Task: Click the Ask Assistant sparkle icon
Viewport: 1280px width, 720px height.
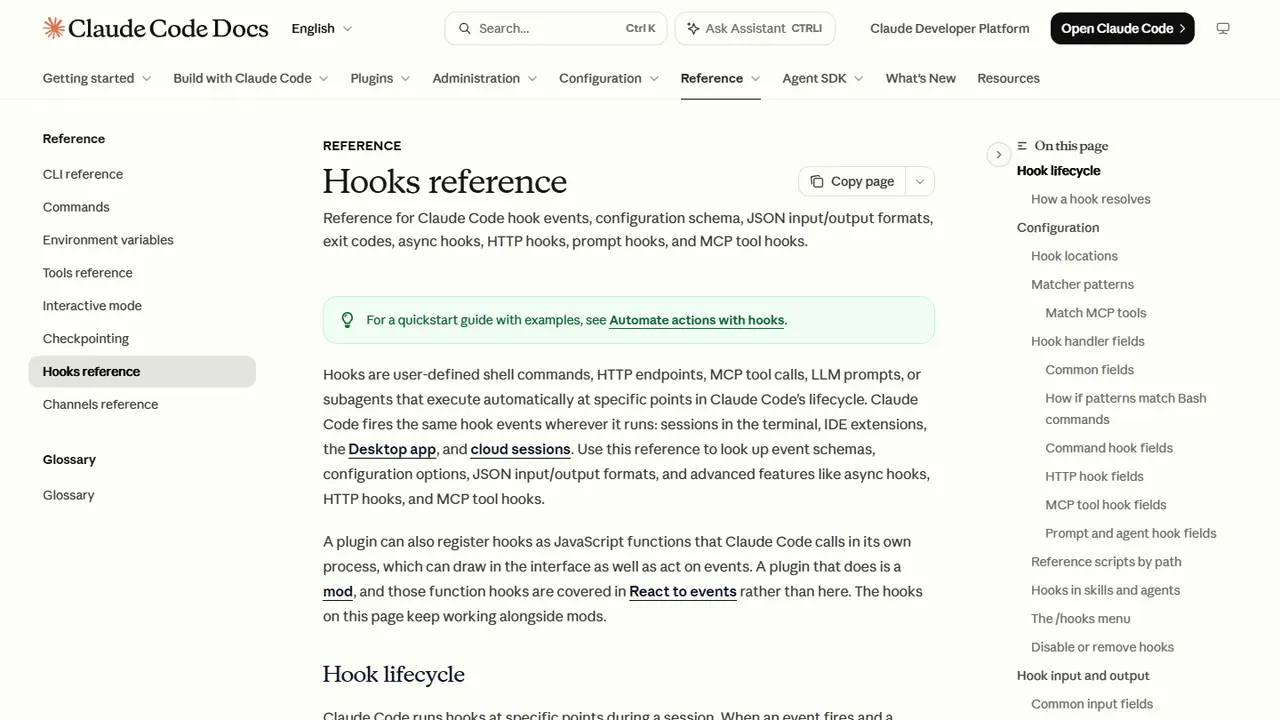Action: pos(693,28)
